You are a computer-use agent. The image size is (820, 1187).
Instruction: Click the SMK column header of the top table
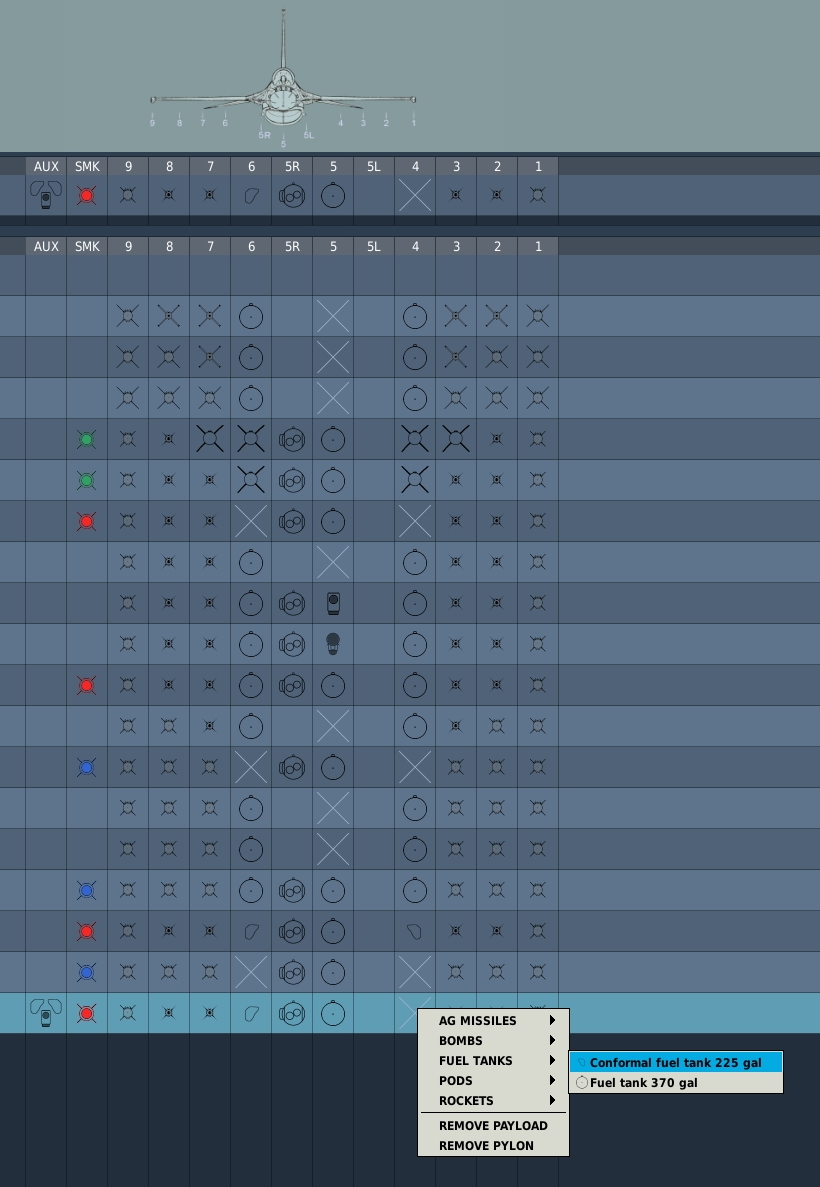87,167
